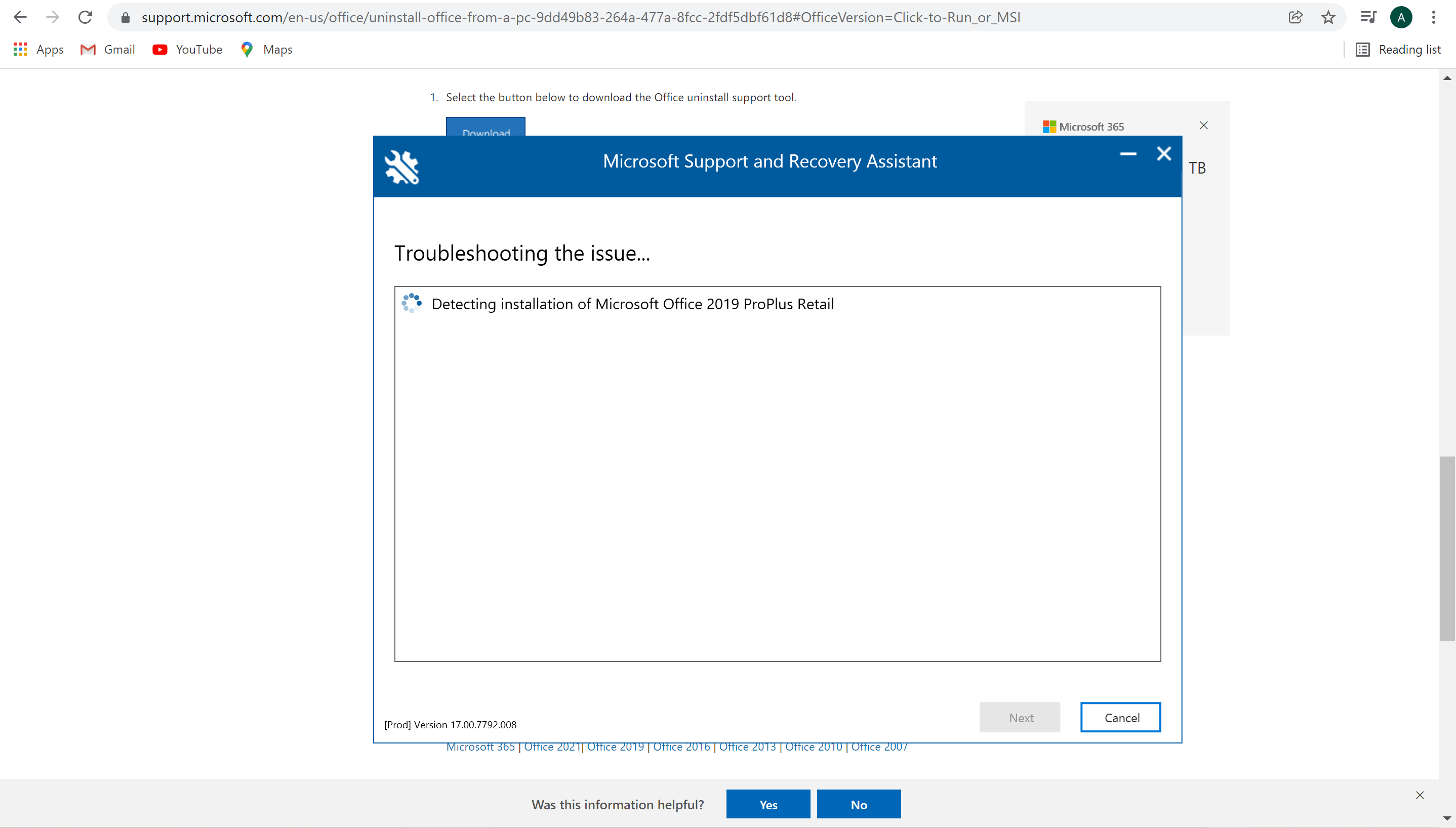Reload the page with the refresh icon

tap(86, 17)
